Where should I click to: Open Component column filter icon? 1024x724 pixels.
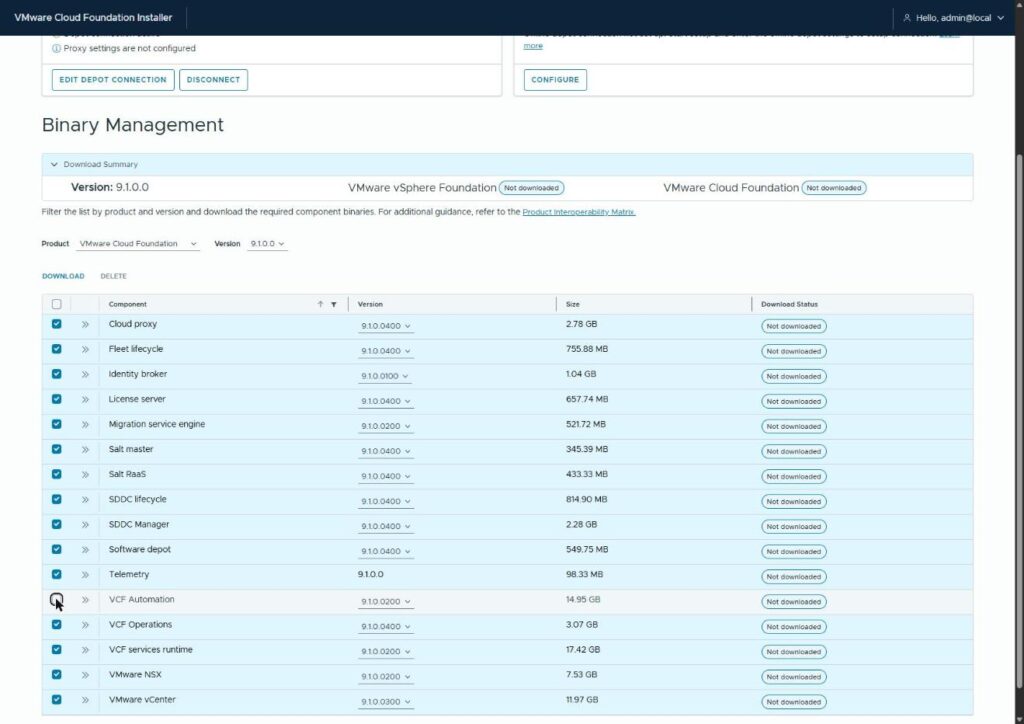pyautogui.click(x=334, y=304)
